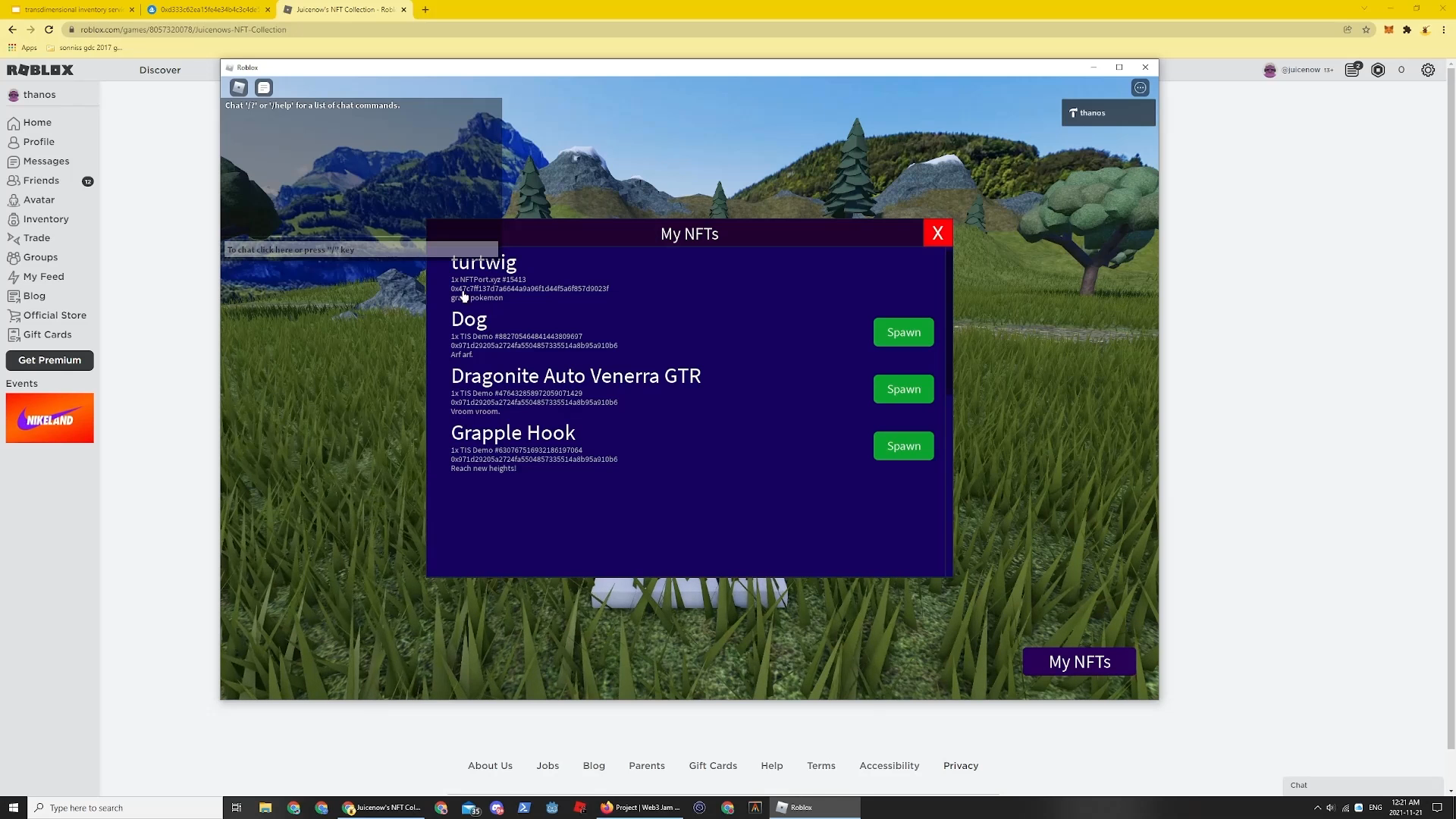Spawn the Dragonite Auto Venerra GTR
The image size is (1456, 819).
point(904,389)
